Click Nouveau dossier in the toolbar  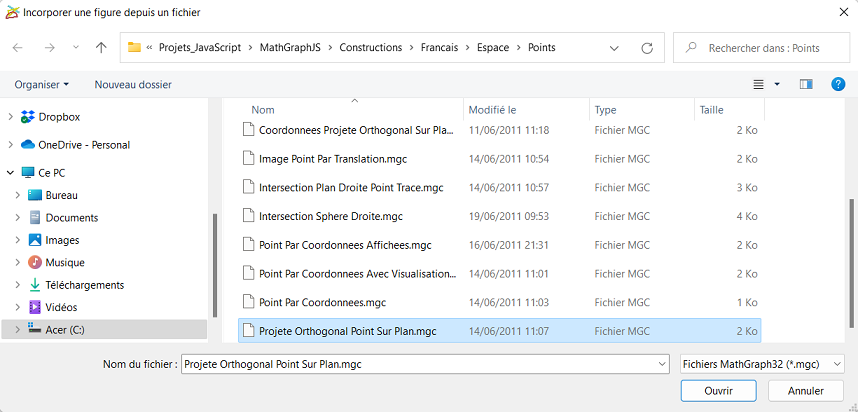(133, 84)
